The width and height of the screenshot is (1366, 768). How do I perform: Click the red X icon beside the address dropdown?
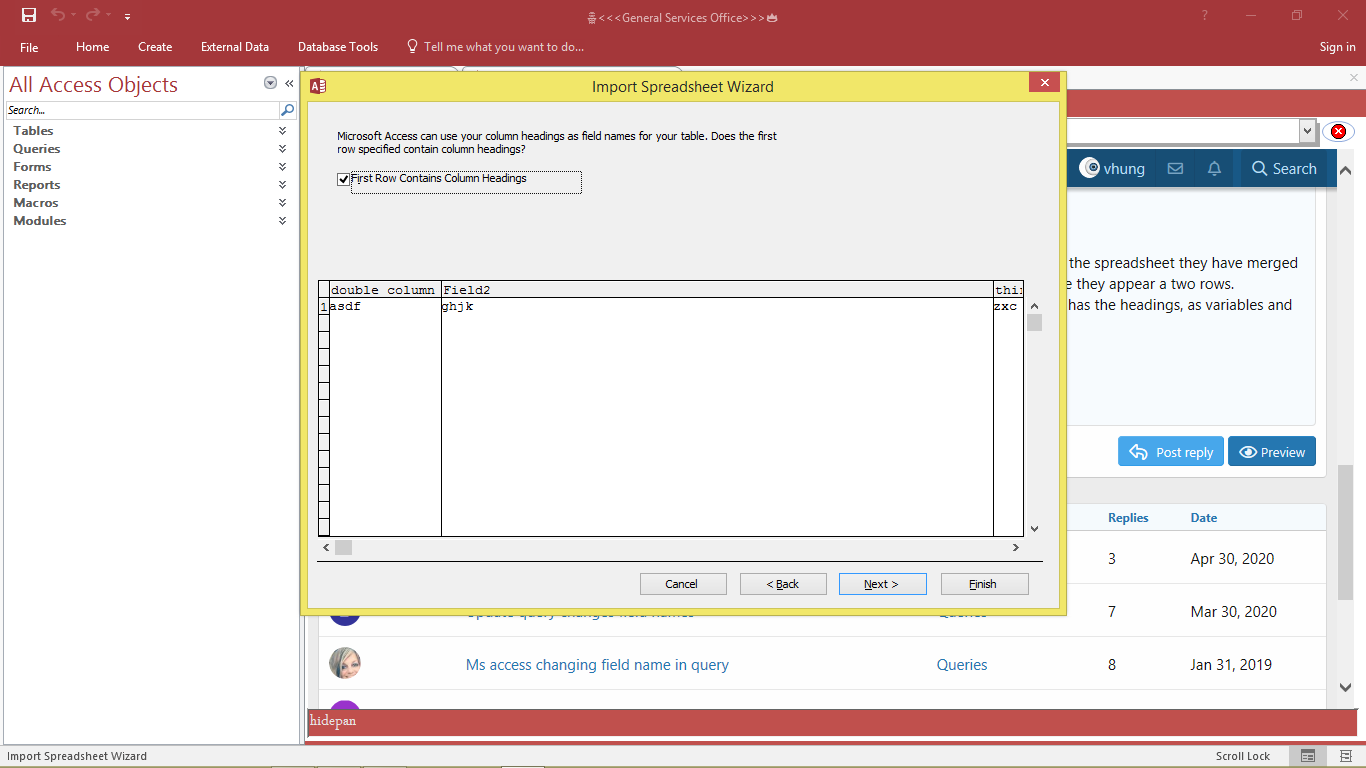[x=1338, y=131]
